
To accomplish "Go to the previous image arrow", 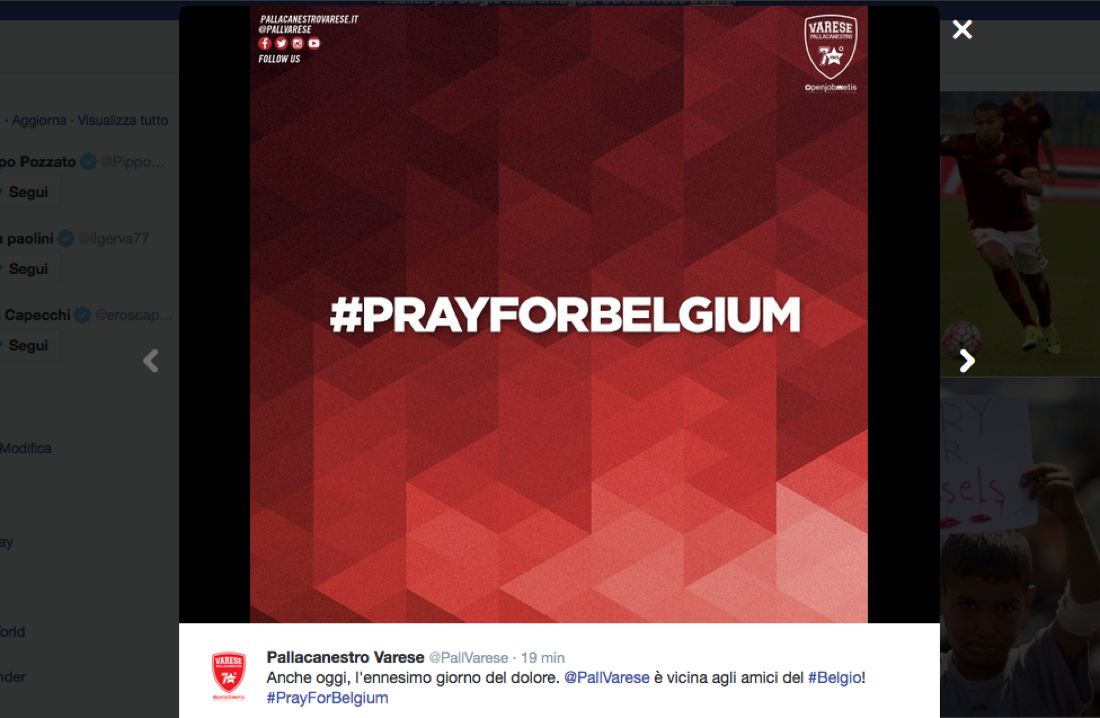I will [151, 361].
